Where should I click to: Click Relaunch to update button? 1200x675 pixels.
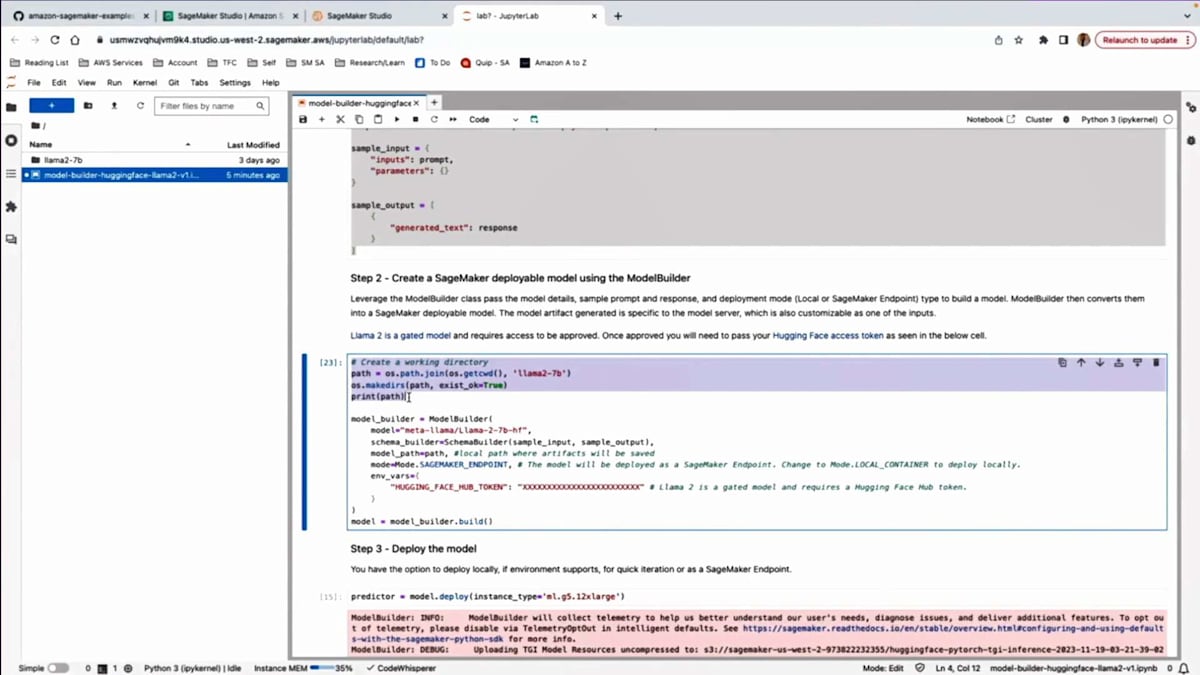(x=1144, y=40)
